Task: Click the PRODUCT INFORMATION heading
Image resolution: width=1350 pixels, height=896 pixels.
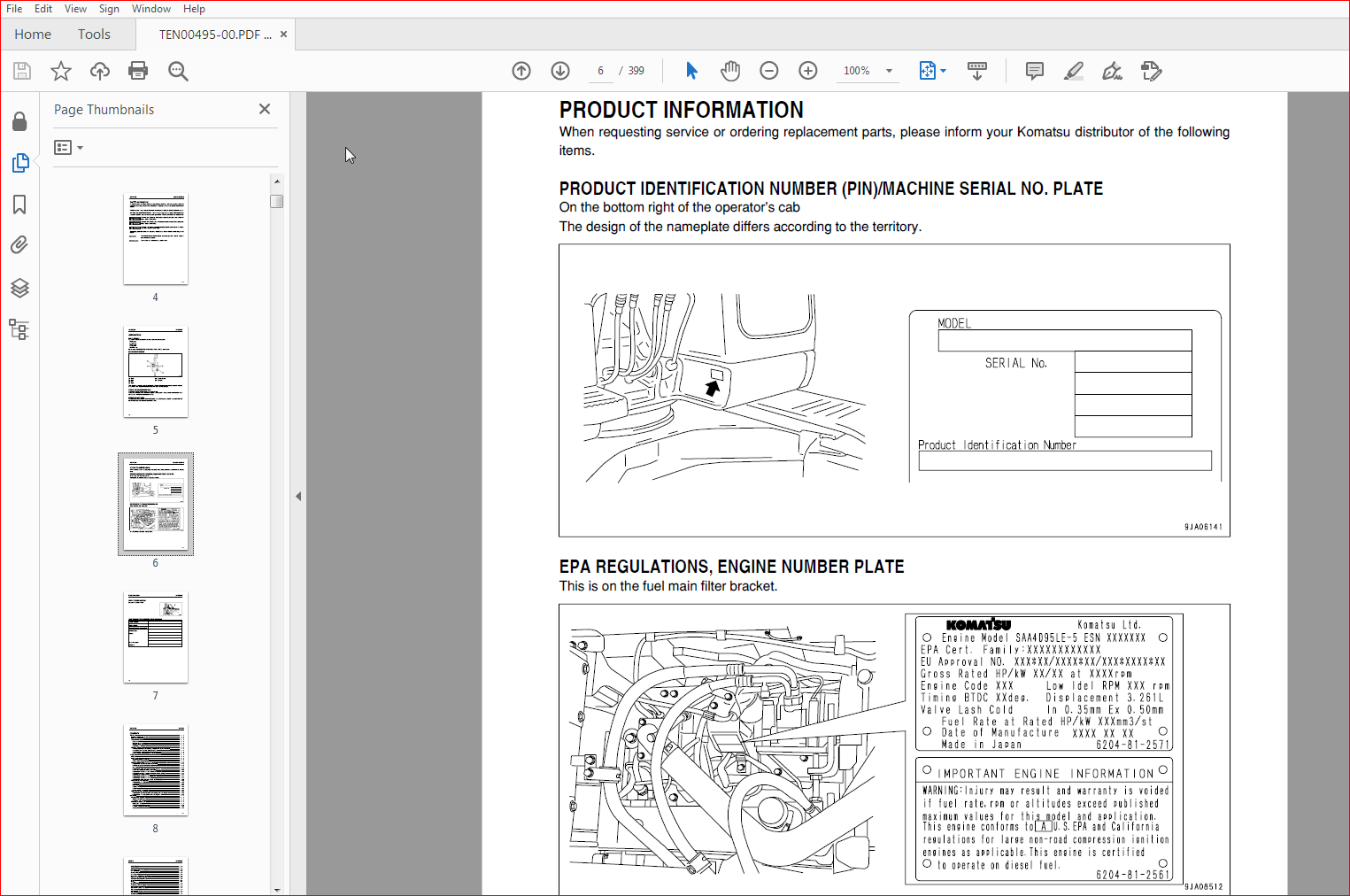Action: pyautogui.click(x=682, y=110)
